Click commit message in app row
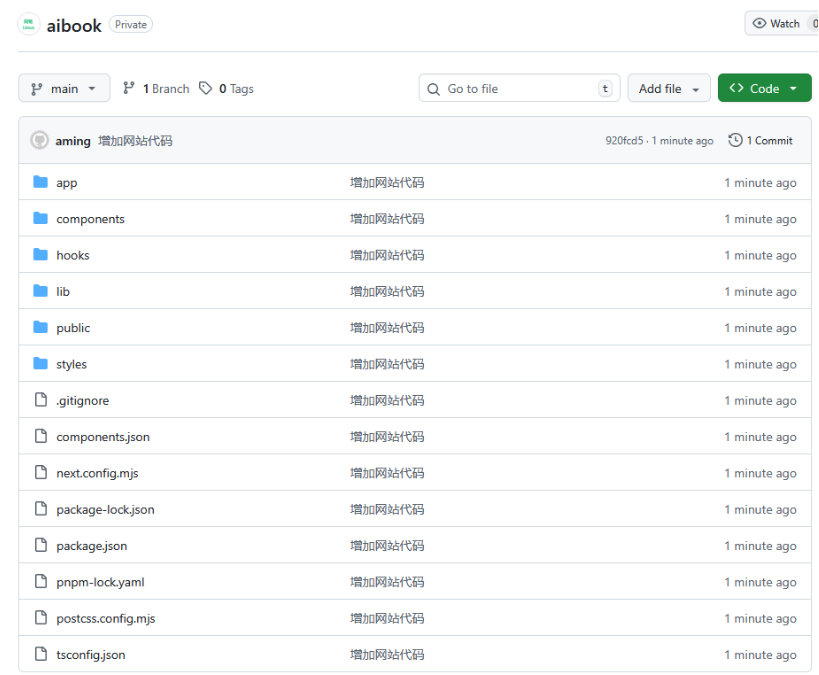 pyautogui.click(x=387, y=182)
